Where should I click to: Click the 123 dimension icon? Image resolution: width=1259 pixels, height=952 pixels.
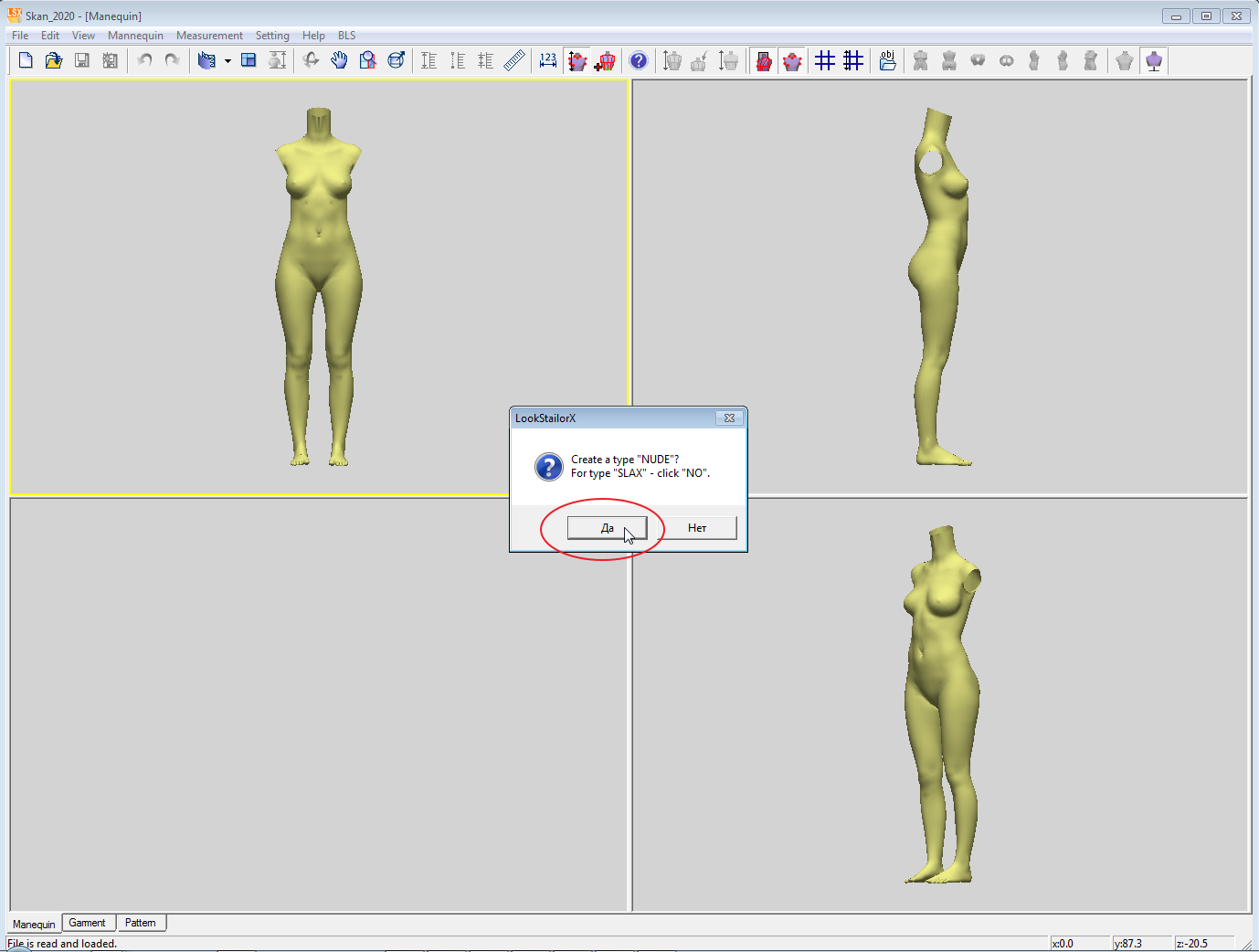tap(548, 60)
